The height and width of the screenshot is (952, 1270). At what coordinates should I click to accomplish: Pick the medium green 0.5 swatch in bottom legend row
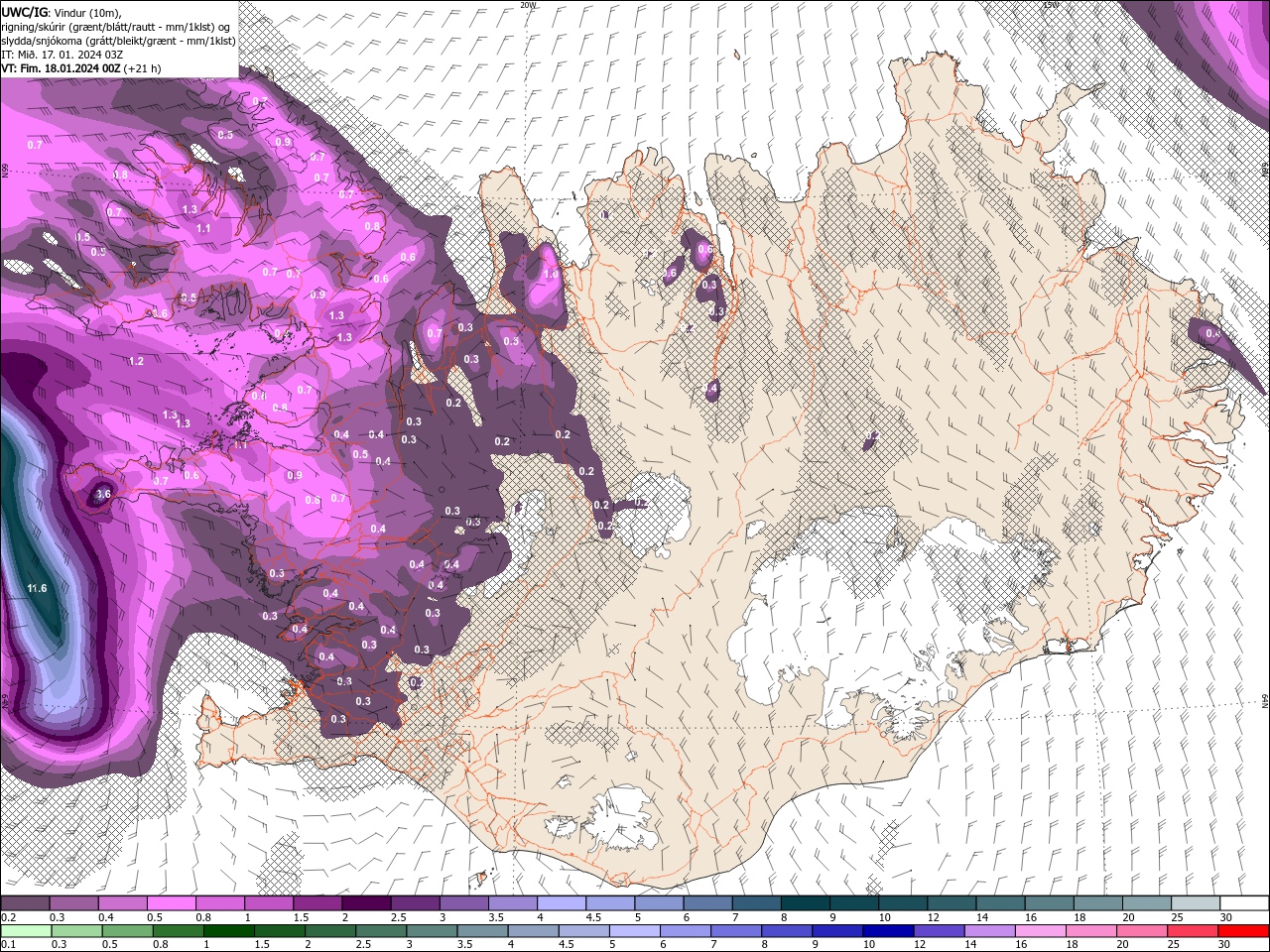127,931
